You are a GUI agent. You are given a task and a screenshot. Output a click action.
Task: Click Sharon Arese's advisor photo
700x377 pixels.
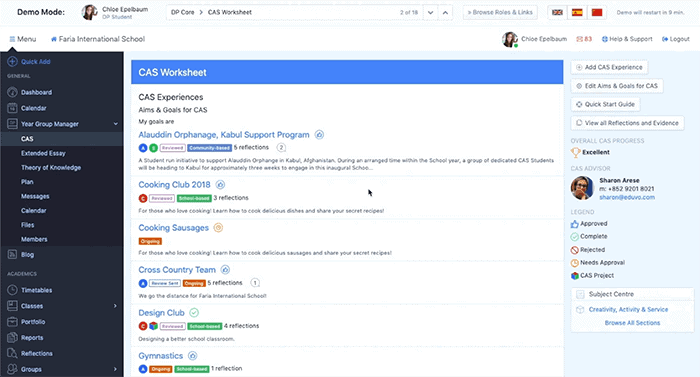click(x=582, y=188)
